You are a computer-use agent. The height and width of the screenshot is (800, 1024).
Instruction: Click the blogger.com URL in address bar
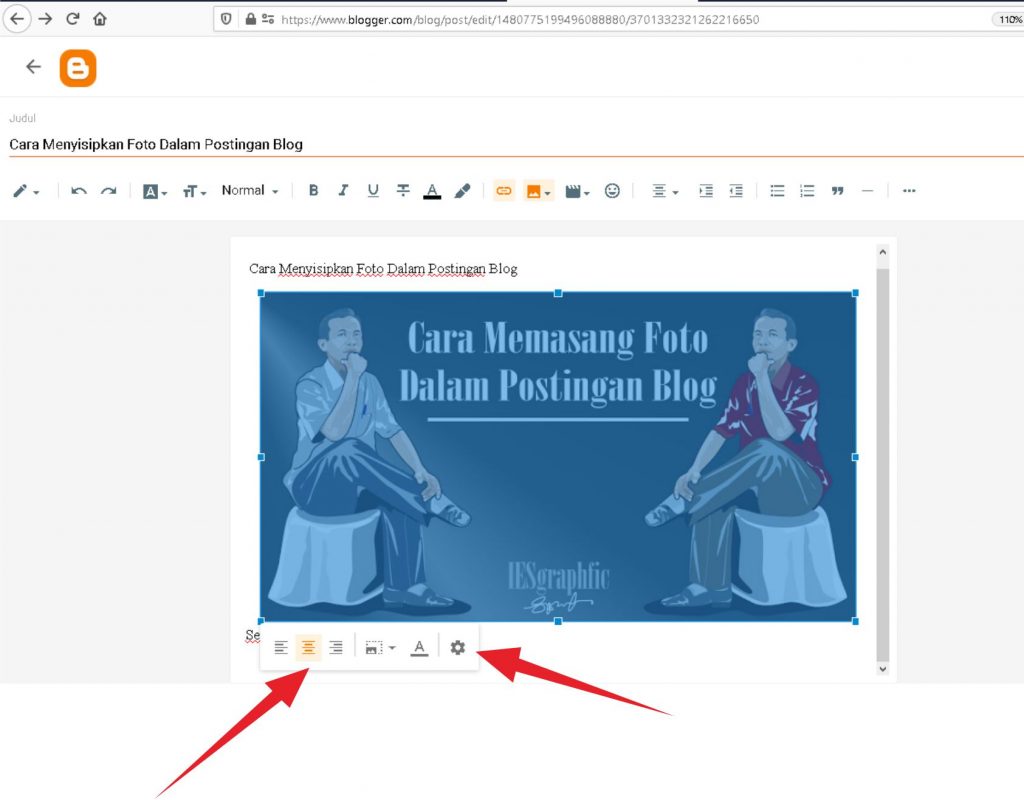click(520, 20)
